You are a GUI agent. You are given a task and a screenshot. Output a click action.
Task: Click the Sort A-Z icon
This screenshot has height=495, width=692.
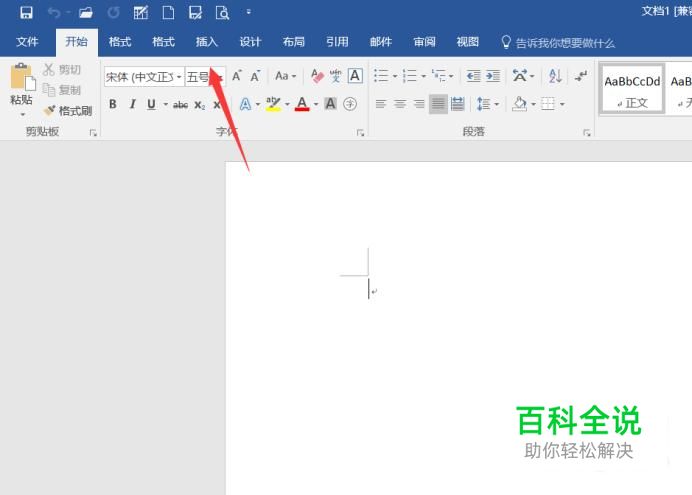point(555,76)
